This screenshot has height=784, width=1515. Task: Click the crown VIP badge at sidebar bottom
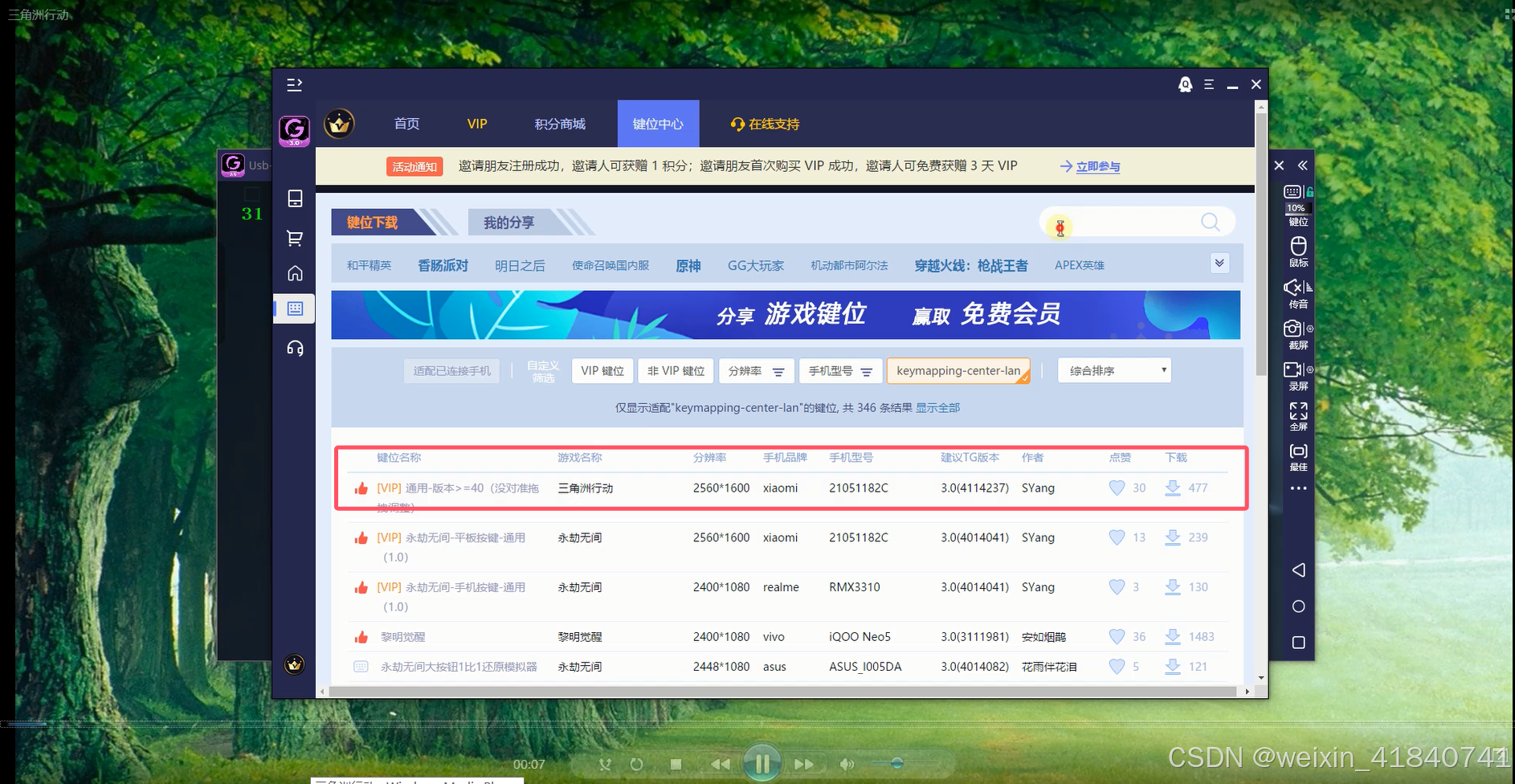pos(294,664)
